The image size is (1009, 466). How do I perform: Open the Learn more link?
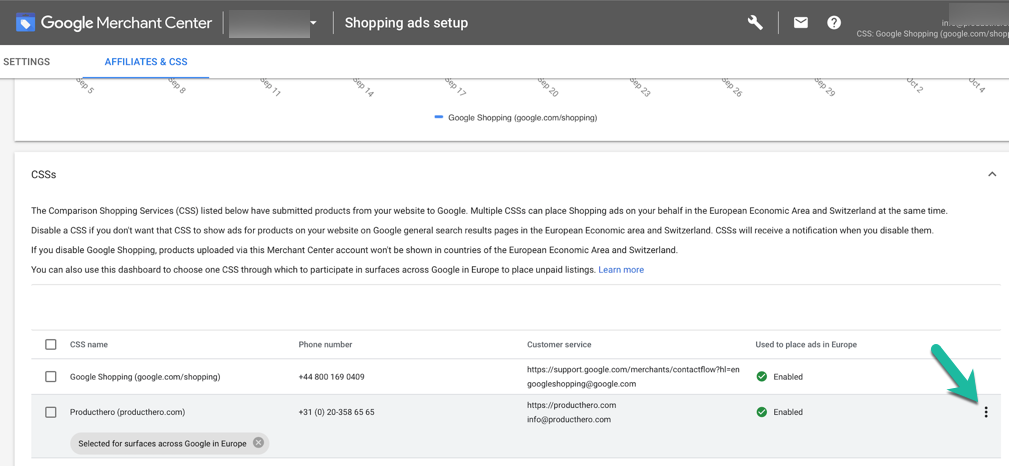pyautogui.click(x=621, y=270)
